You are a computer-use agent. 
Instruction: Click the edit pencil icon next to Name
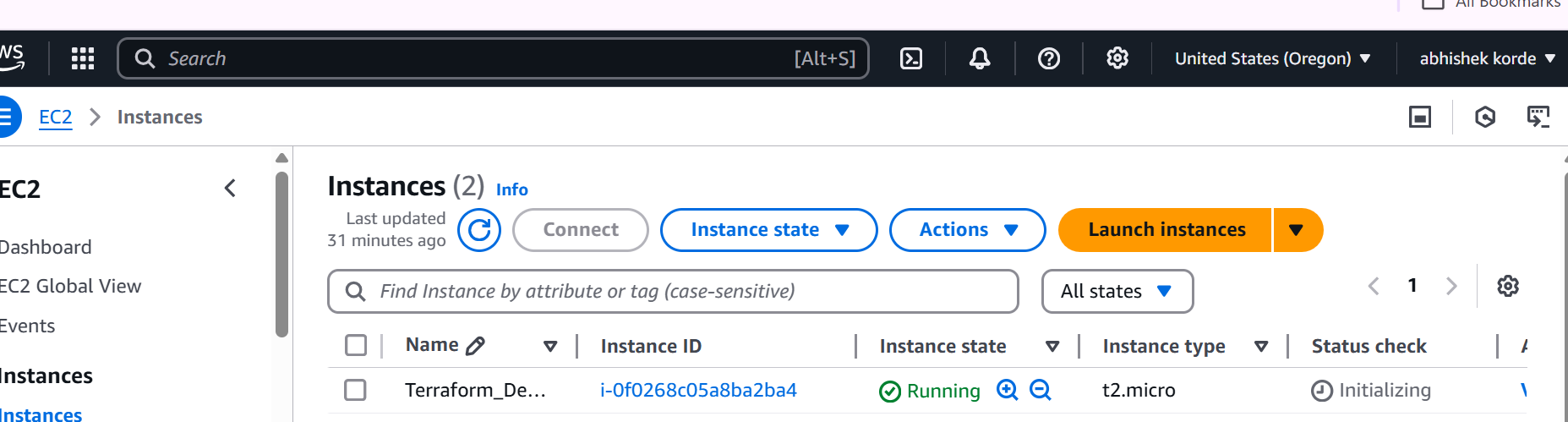476,346
